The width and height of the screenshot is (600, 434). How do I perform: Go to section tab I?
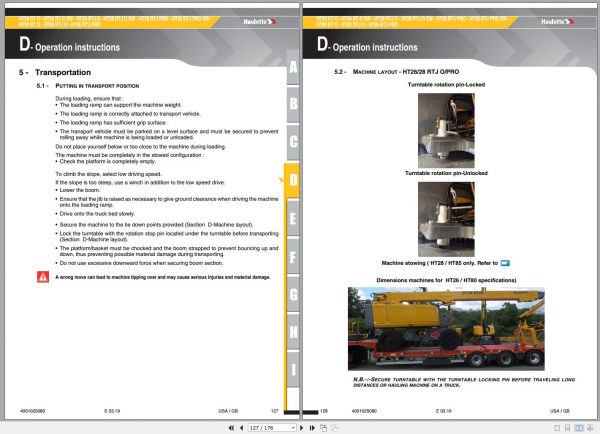click(292, 369)
